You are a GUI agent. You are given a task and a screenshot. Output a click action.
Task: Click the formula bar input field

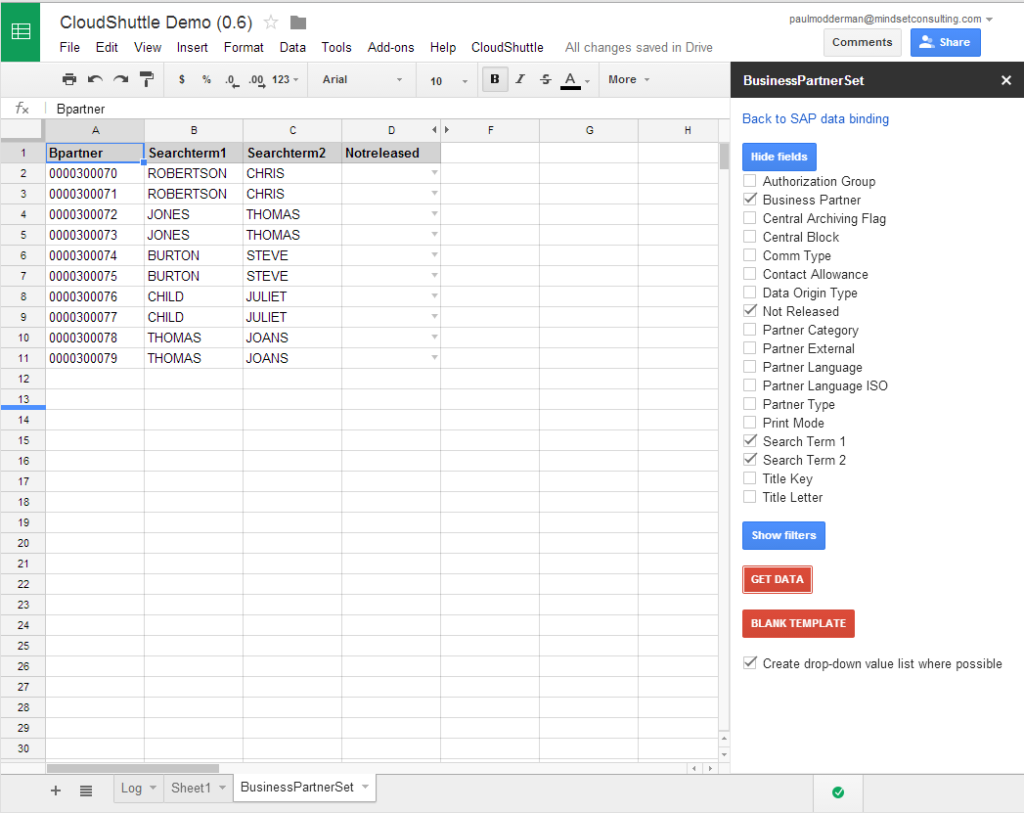[x=389, y=108]
